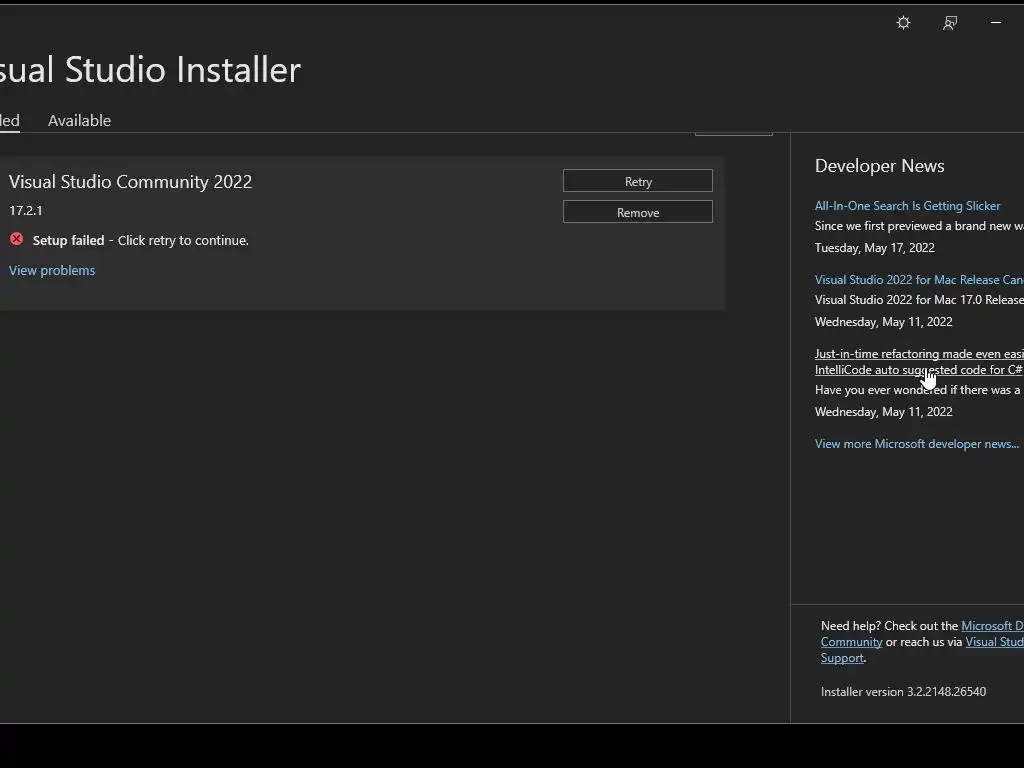Minimize the Visual Studio Installer window
The width and height of the screenshot is (1024, 768).
tap(996, 22)
